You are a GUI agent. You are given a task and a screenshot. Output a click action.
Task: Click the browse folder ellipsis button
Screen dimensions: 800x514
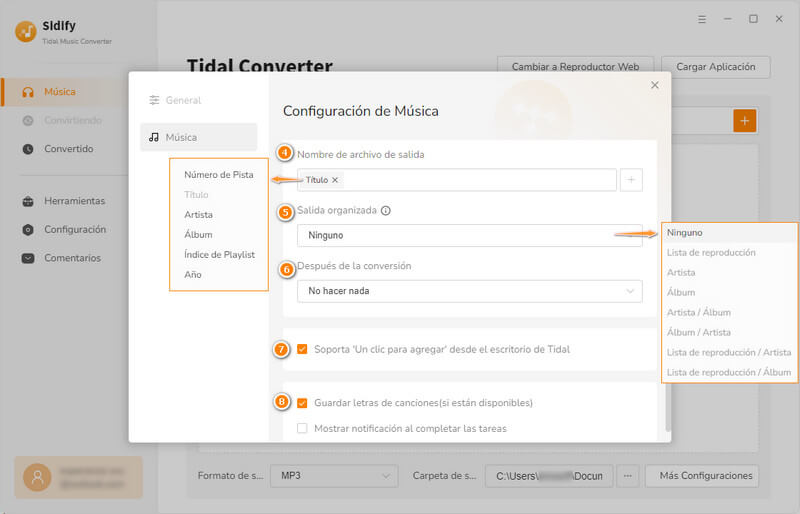pyautogui.click(x=628, y=476)
